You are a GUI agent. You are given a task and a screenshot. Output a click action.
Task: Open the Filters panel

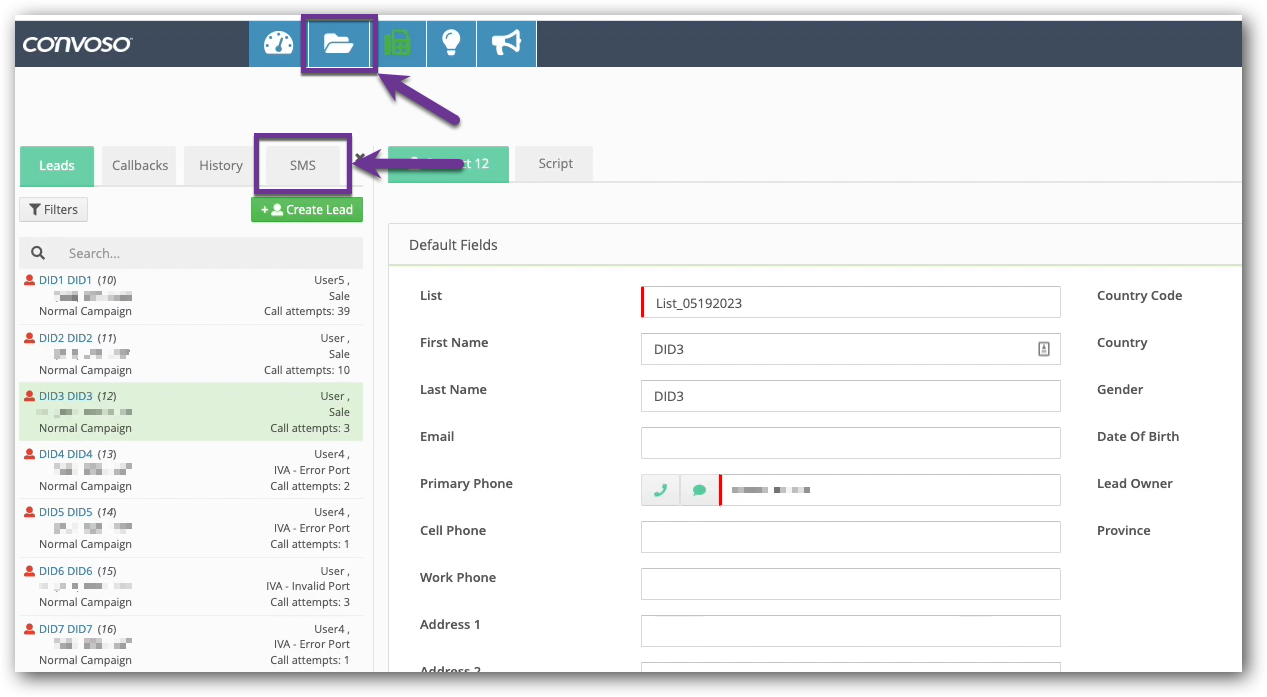(x=53, y=209)
